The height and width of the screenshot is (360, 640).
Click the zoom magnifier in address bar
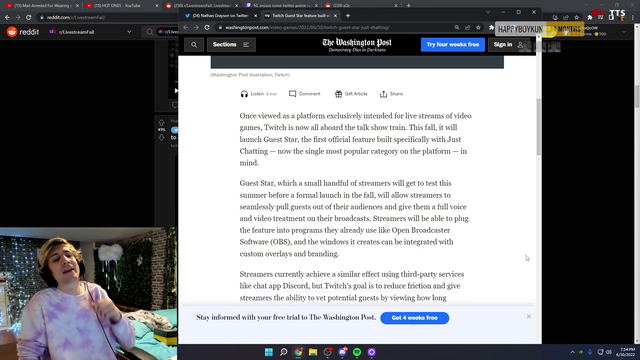(457, 27)
